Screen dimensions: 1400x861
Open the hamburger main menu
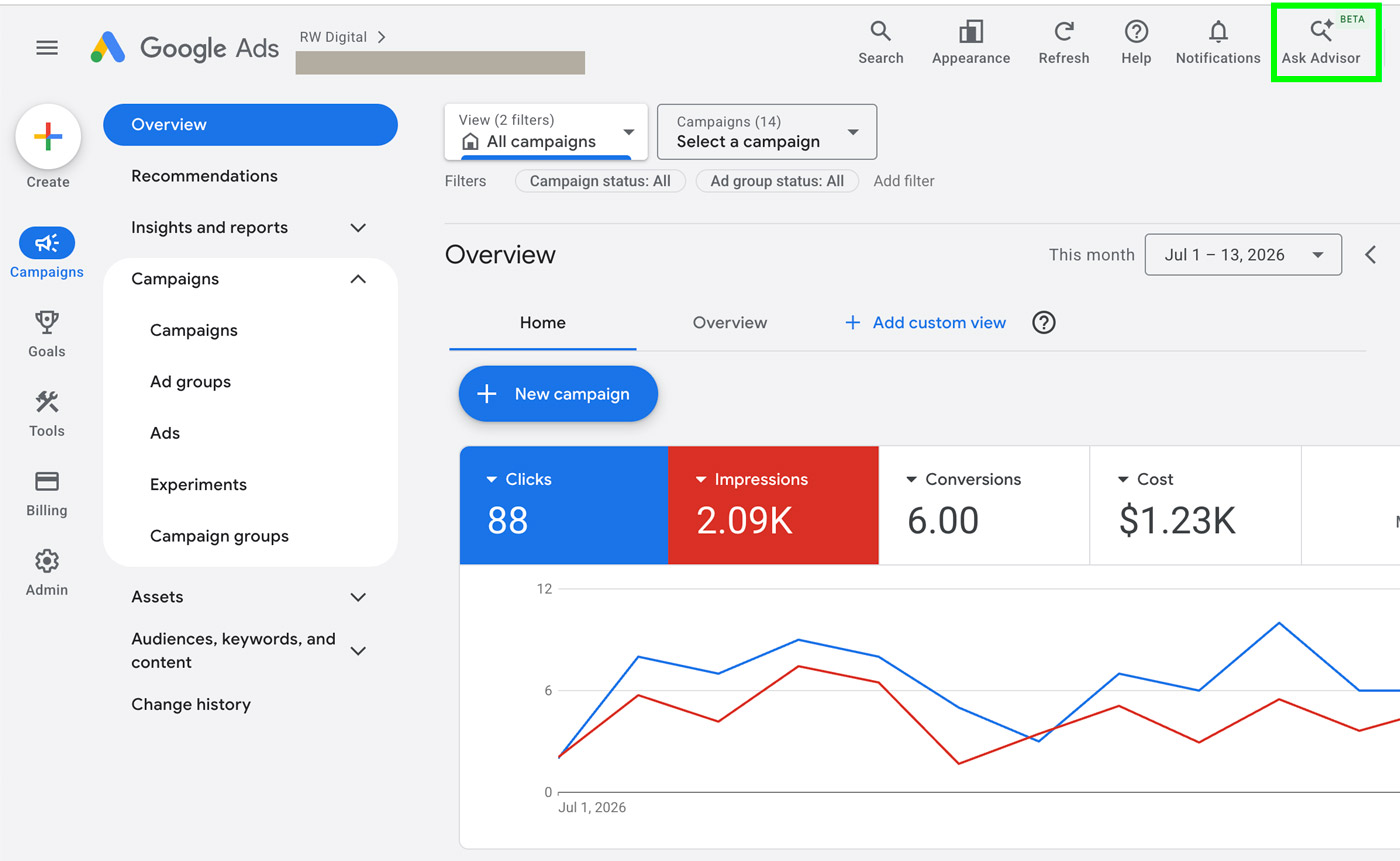[x=47, y=48]
